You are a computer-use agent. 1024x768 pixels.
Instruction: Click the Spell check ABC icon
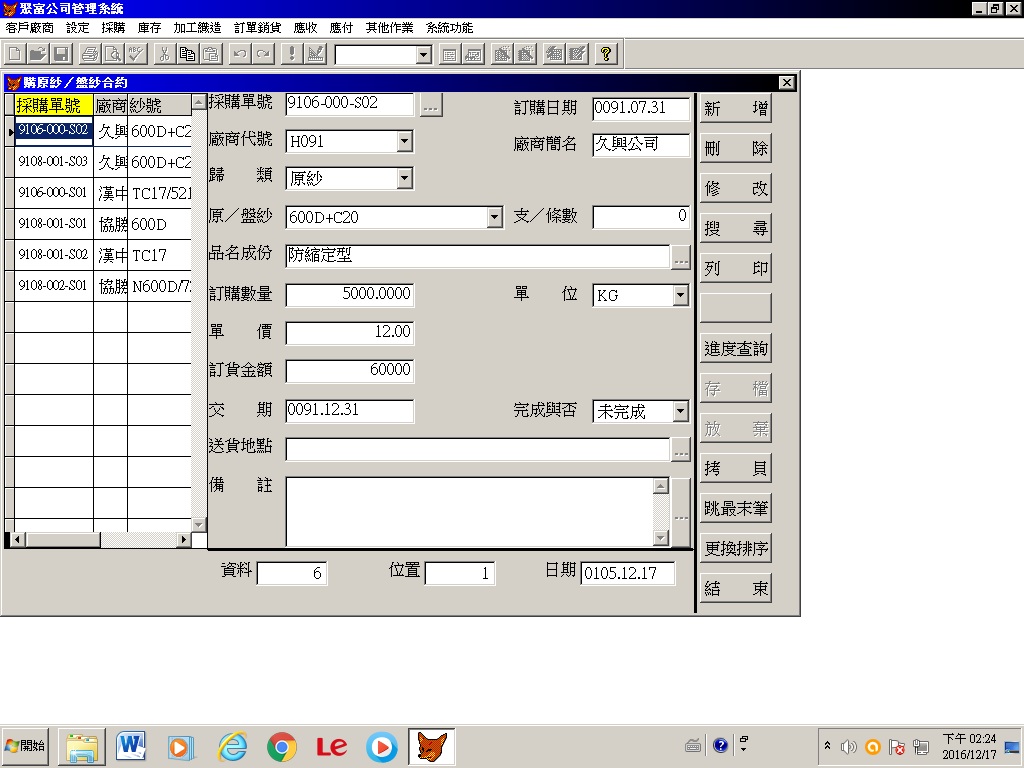click(x=136, y=54)
